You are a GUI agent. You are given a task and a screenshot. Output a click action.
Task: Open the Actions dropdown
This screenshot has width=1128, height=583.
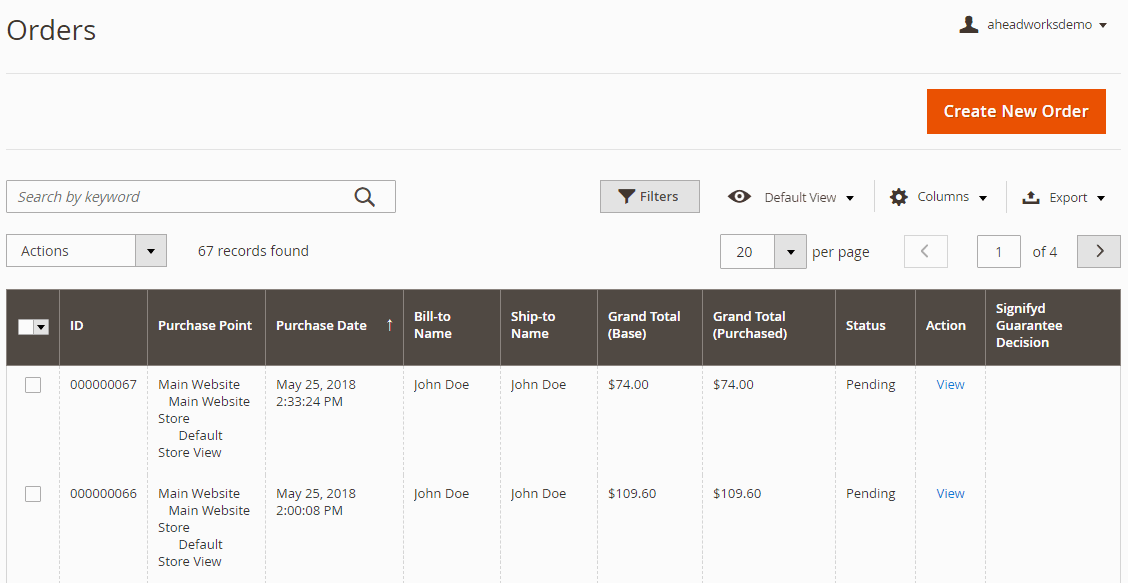86,250
